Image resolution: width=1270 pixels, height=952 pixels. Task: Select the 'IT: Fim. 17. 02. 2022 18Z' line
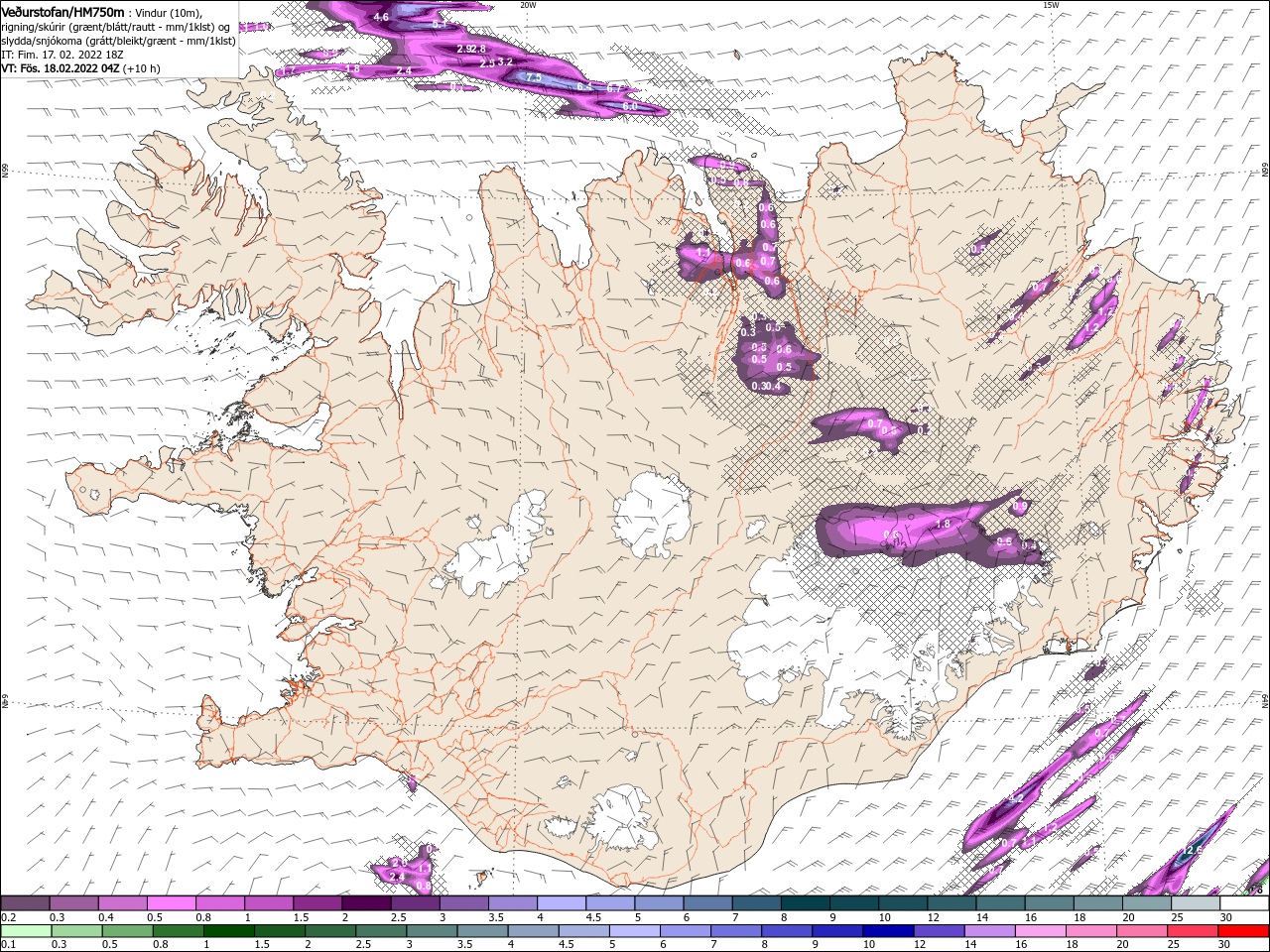coord(64,54)
